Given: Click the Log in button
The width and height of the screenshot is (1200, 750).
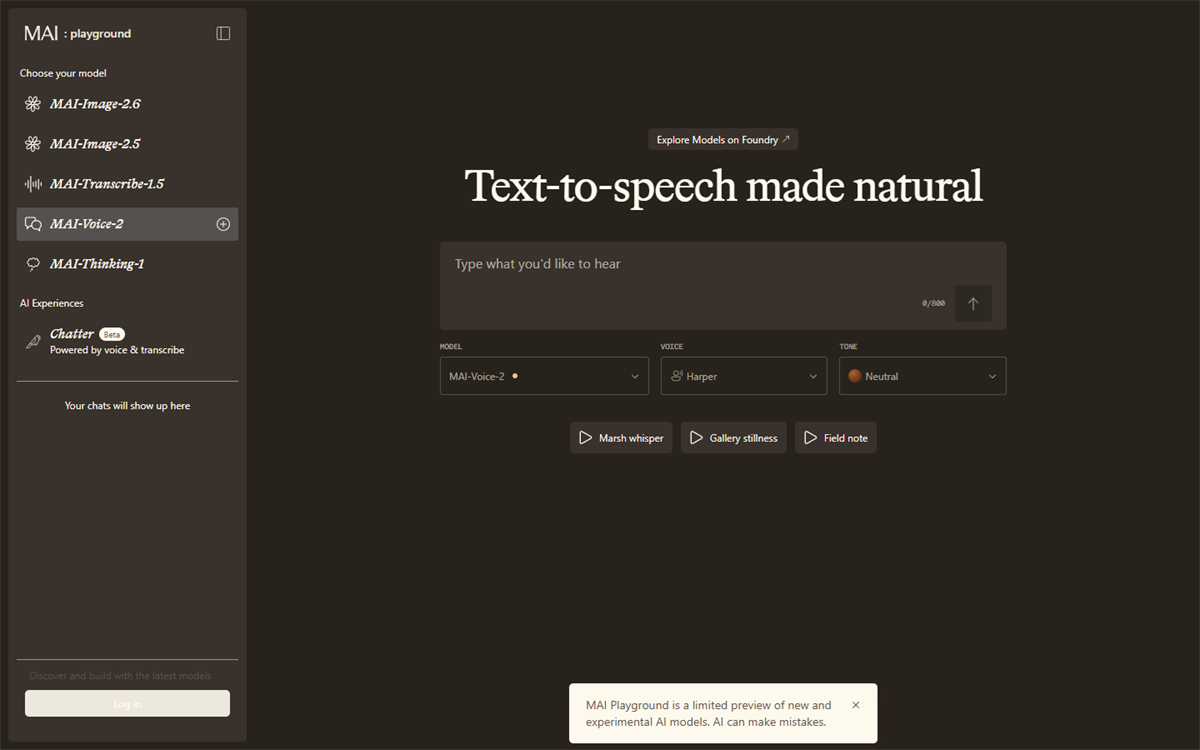Looking at the screenshot, I should pyautogui.click(x=127, y=703).
